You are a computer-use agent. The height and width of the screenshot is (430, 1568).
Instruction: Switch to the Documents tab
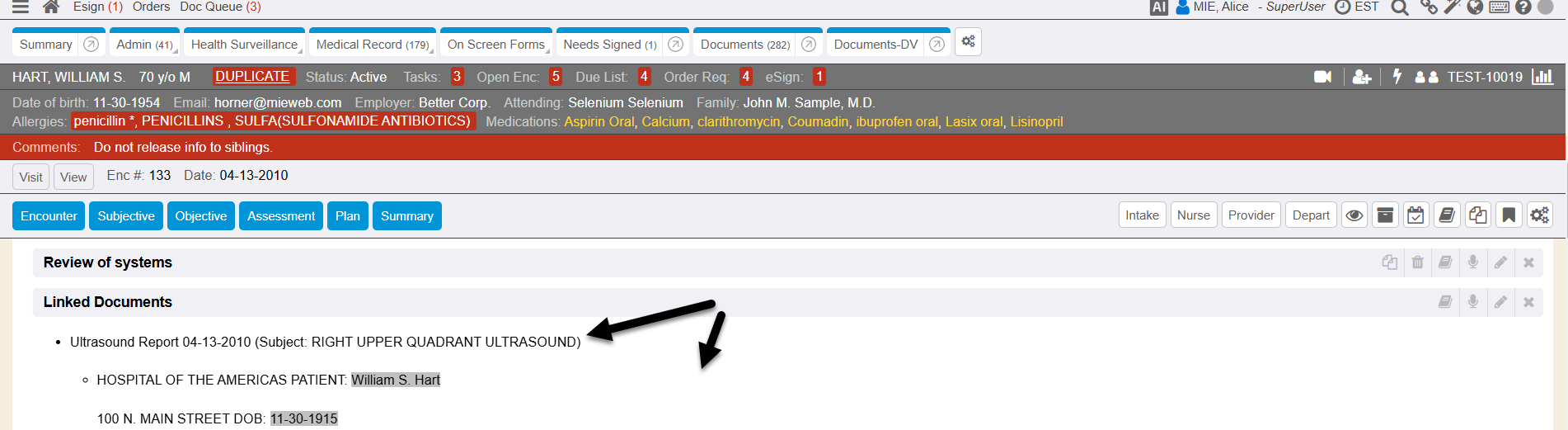(744, 45)
